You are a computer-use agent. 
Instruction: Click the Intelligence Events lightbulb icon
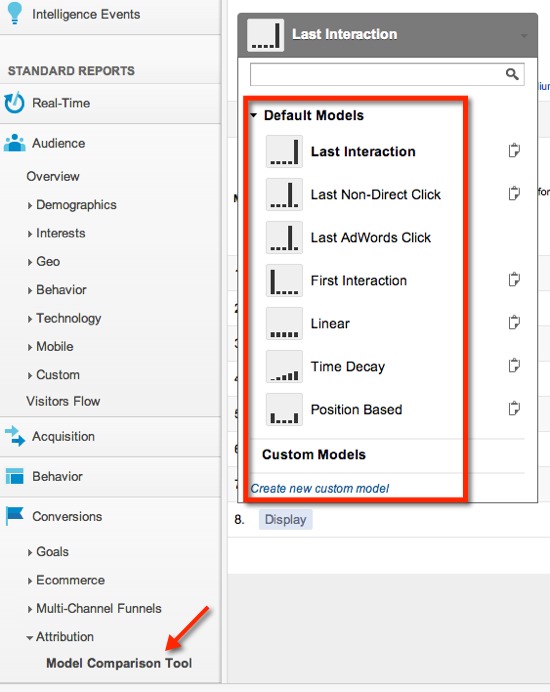pyautogui.click(x=15, y=12)
